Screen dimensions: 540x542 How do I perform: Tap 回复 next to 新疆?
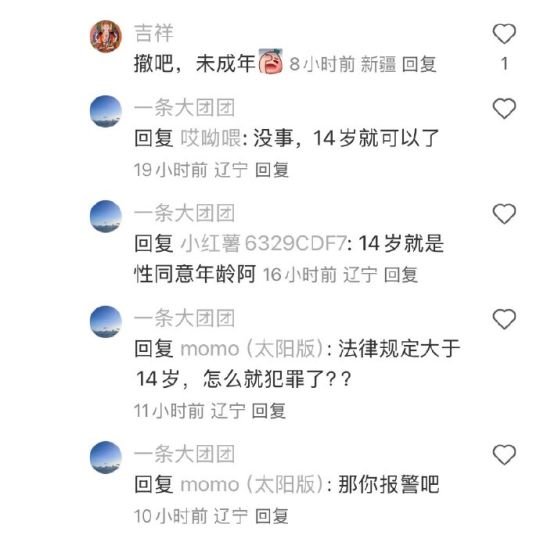tap(419, 64)
